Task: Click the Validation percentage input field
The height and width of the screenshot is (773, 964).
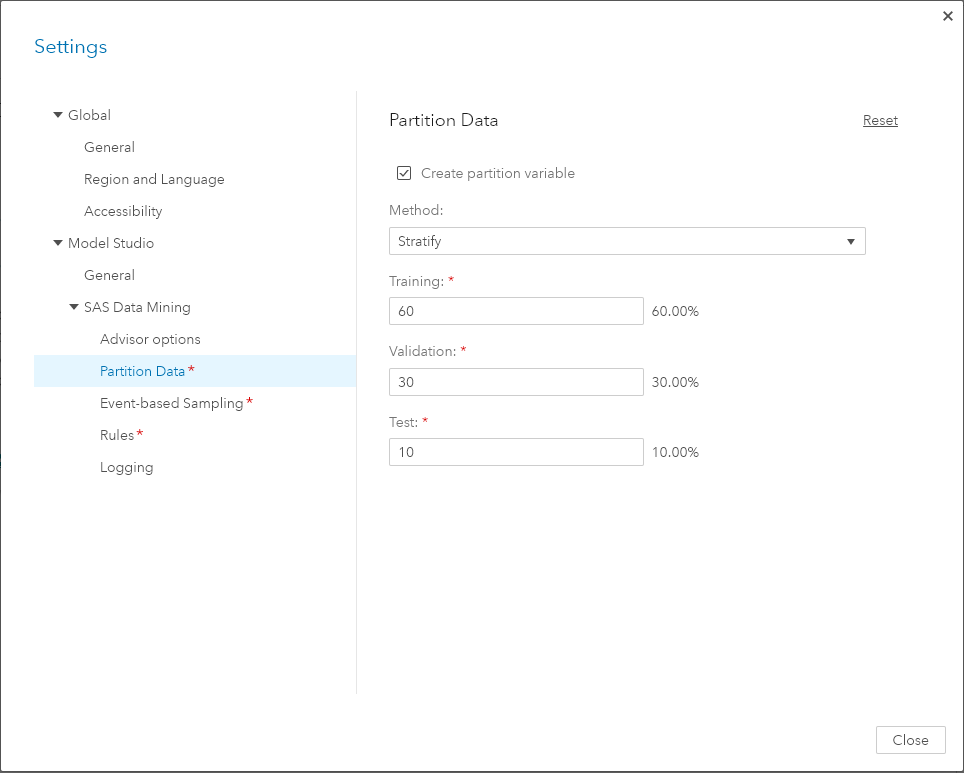Action: 516,382
